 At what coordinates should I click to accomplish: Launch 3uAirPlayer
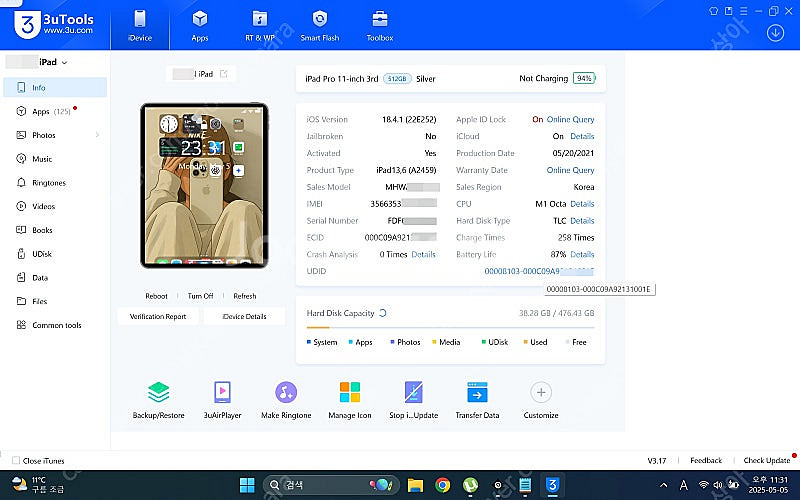[x=222, y=400]
